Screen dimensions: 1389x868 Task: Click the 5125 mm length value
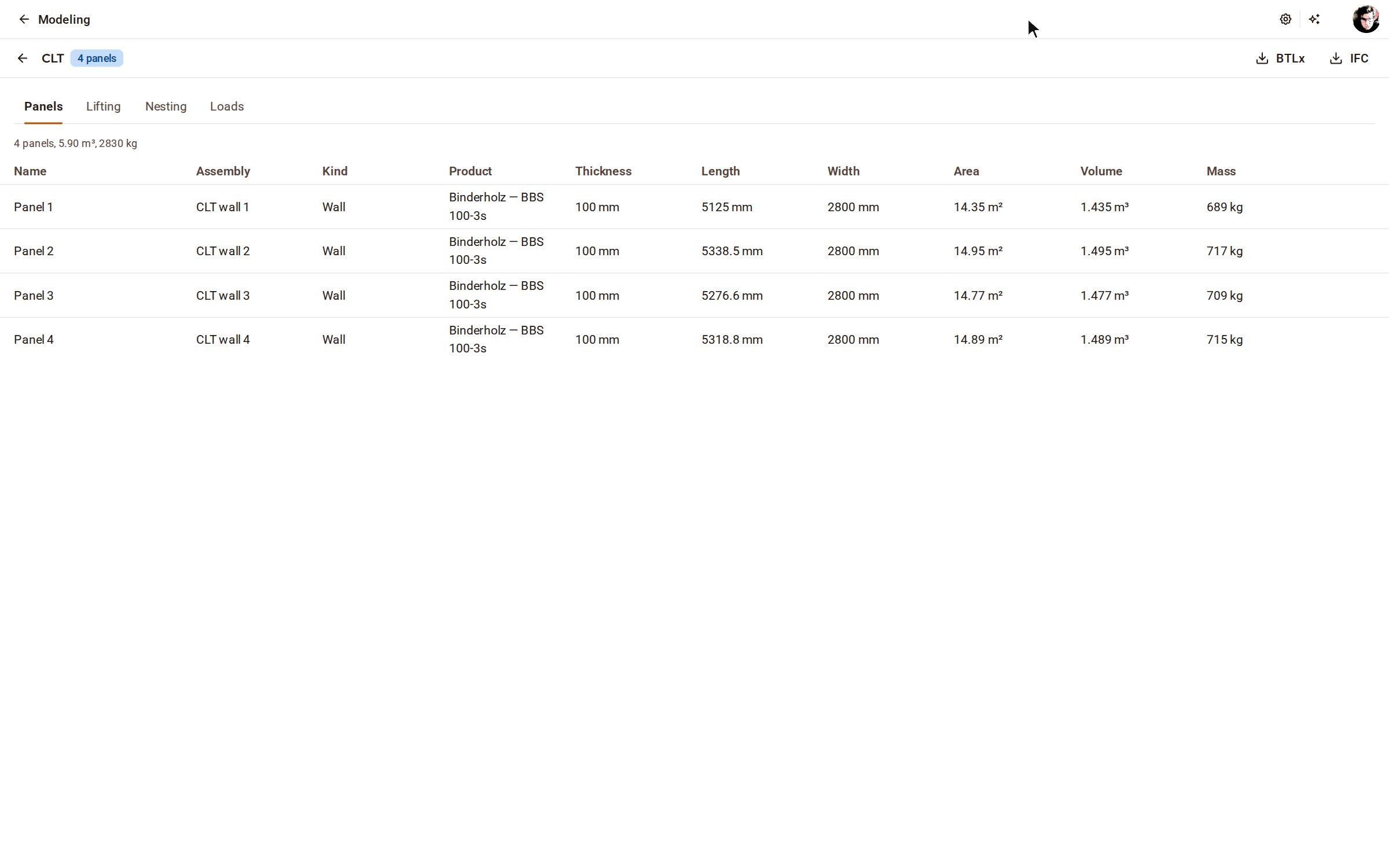[x=727, y=207]
